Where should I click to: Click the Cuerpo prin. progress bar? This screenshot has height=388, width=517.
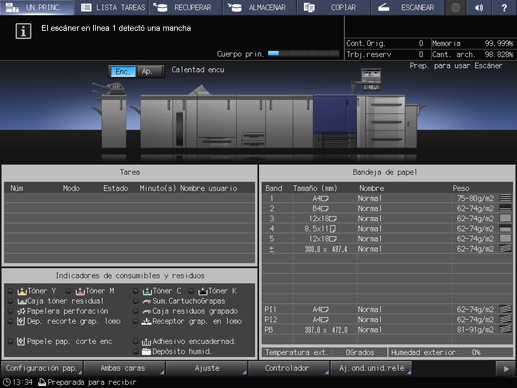(303, 53)
